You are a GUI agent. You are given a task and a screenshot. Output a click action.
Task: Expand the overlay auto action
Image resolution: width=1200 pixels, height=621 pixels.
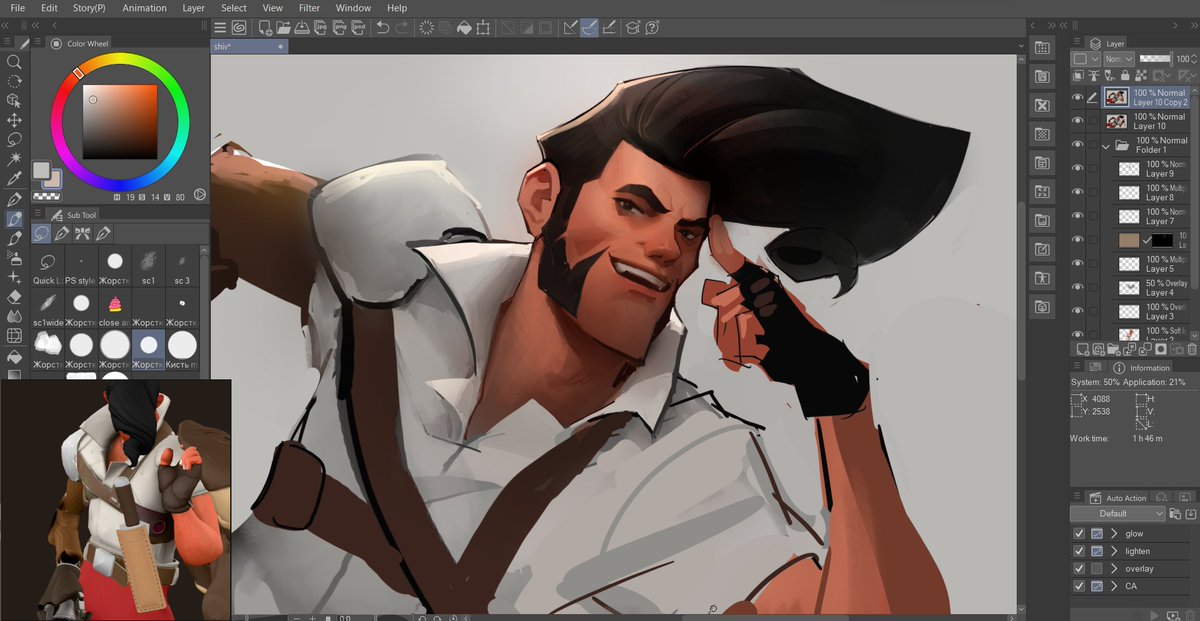pyautogui.click(x=1114, y=569)
